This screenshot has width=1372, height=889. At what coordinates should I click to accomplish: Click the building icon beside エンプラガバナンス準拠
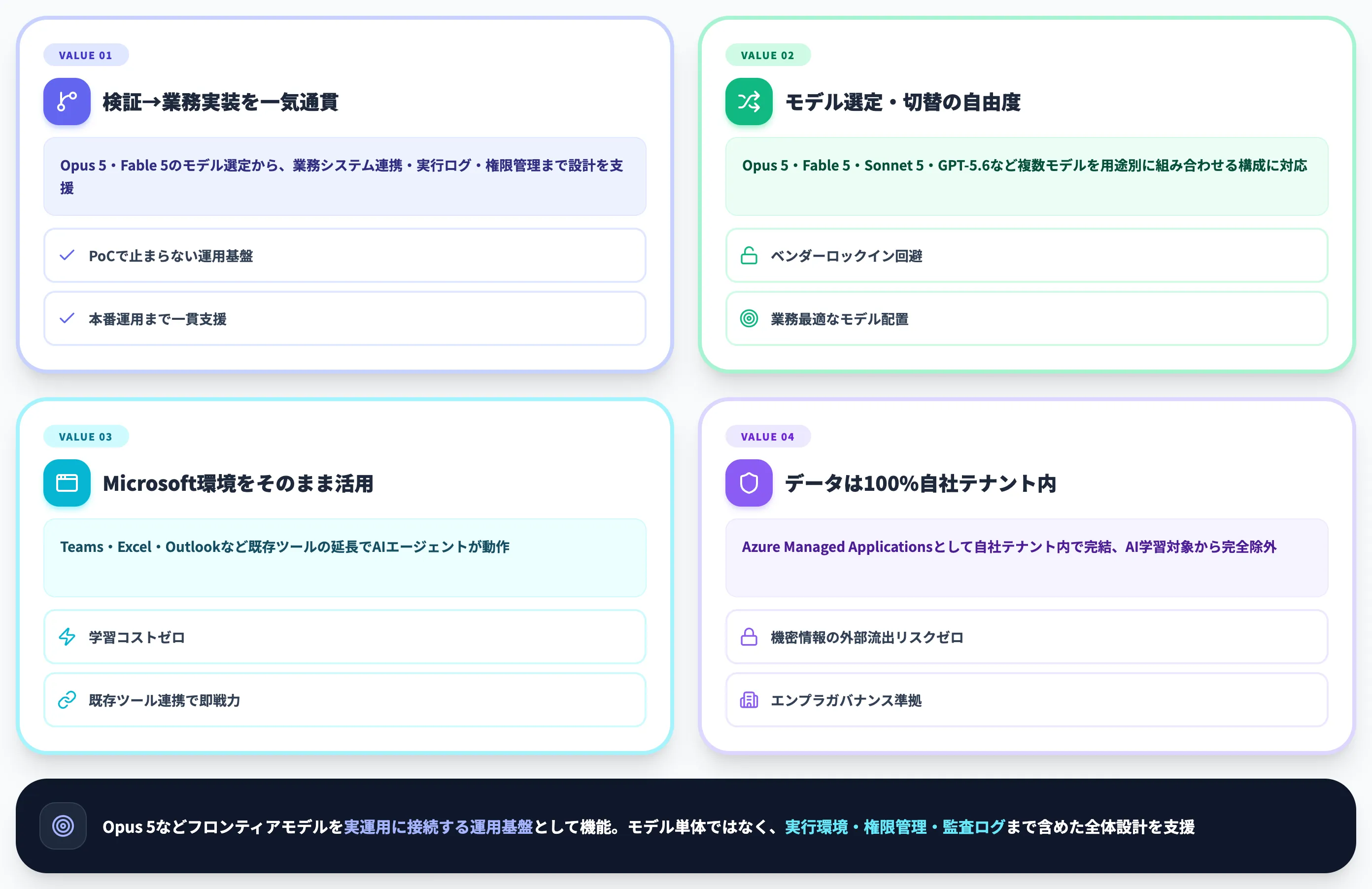[749, 700]
